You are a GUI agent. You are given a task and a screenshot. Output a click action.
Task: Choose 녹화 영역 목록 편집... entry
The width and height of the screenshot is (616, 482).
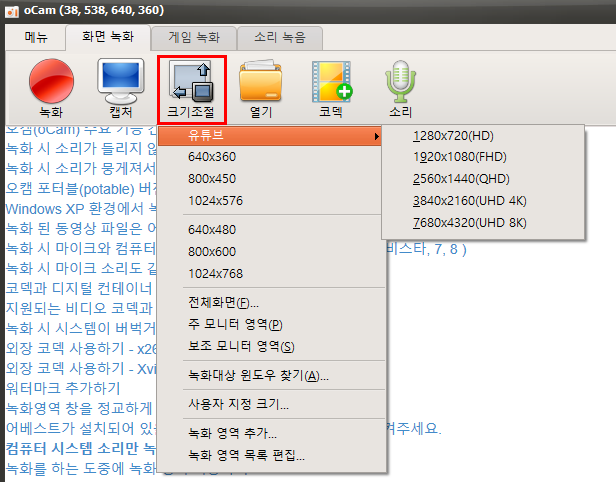coord(270,455)
